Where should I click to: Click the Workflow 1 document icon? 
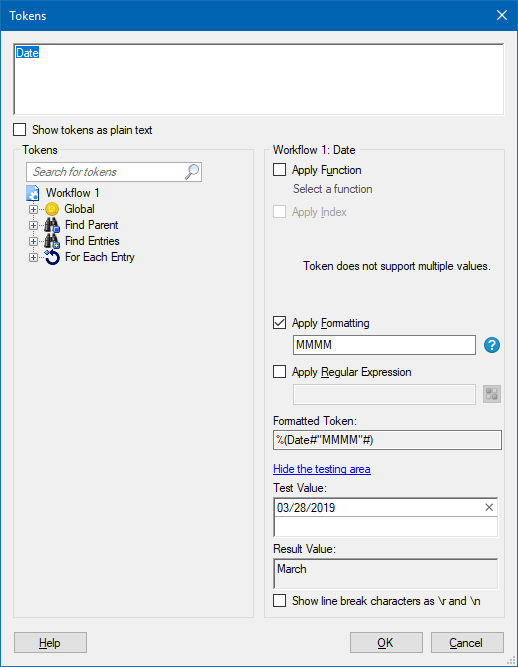coord(33,193)
